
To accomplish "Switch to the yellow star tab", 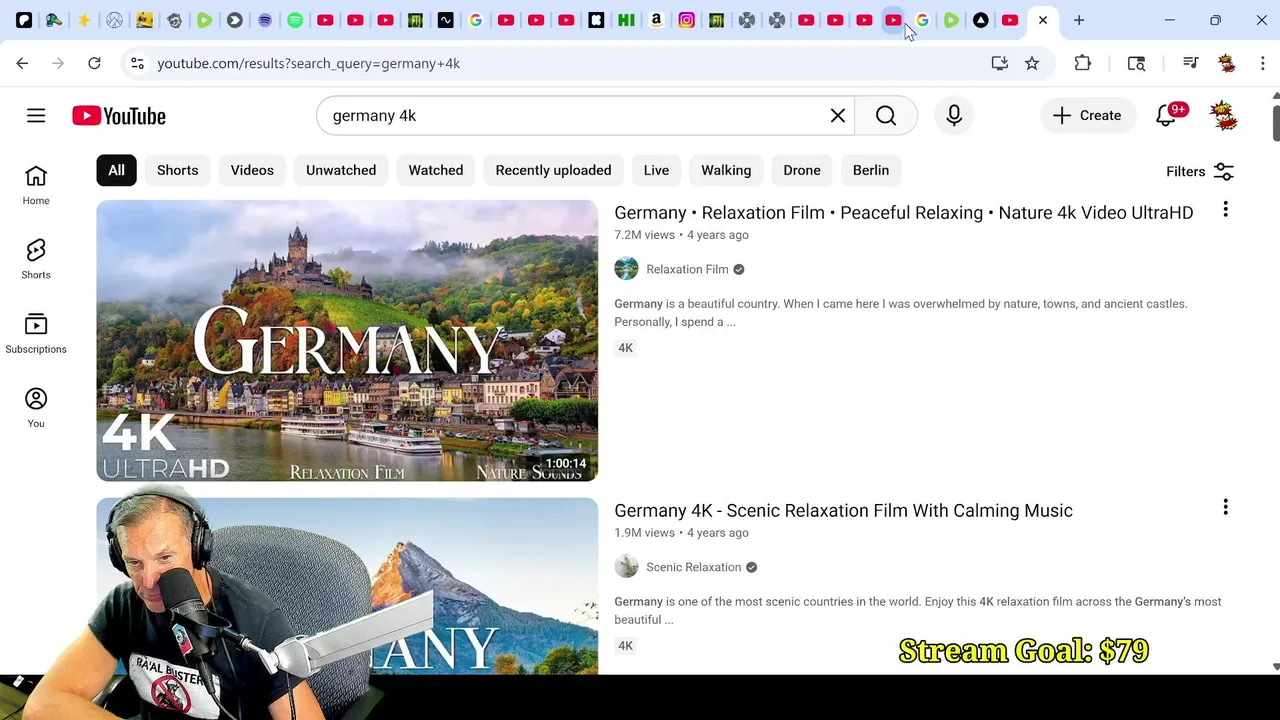I will pos(84,20).
